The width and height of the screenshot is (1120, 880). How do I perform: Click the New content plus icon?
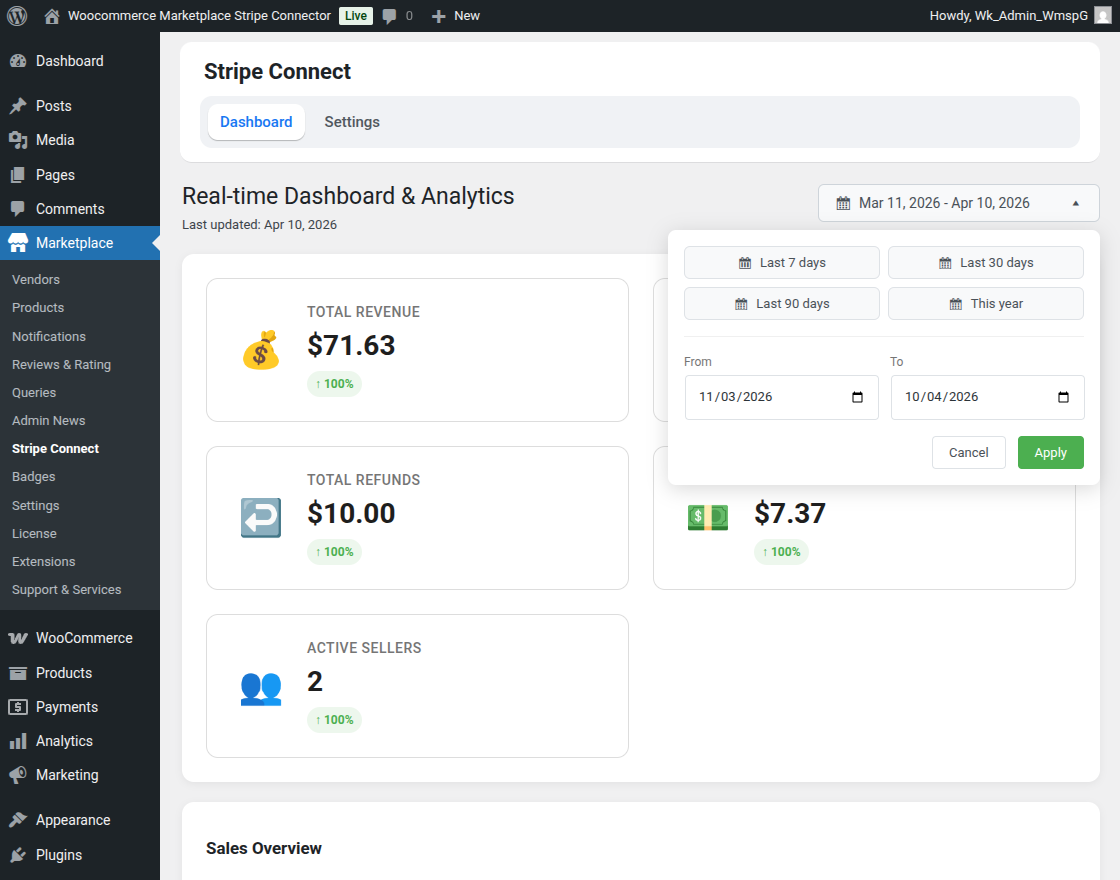[438, 16]
